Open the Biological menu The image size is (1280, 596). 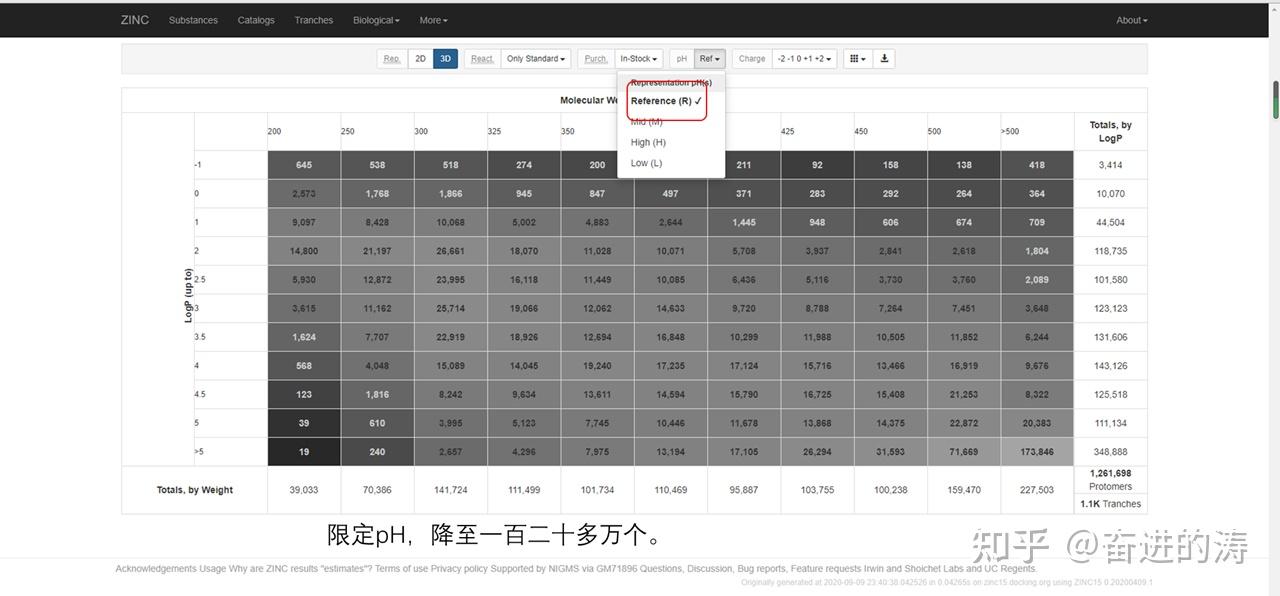(376, 19)
